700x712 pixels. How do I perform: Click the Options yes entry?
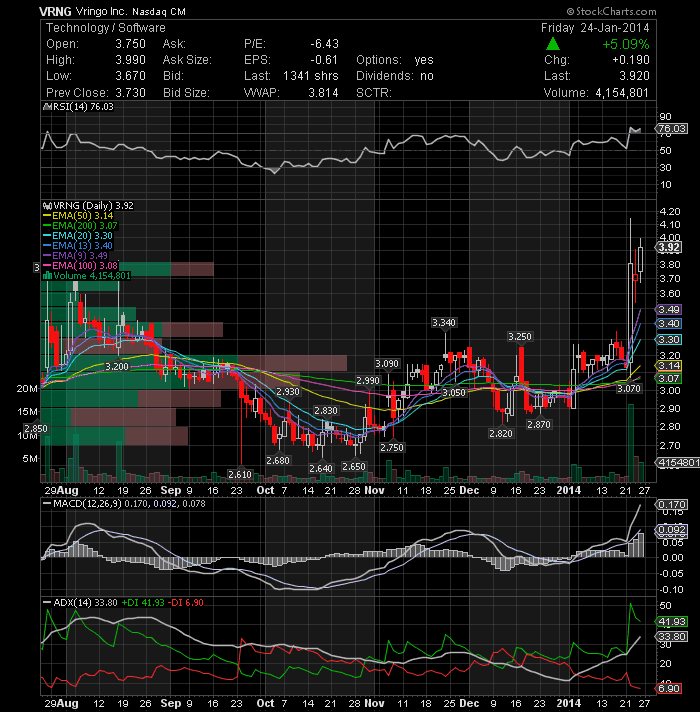[x=395, y=60]
